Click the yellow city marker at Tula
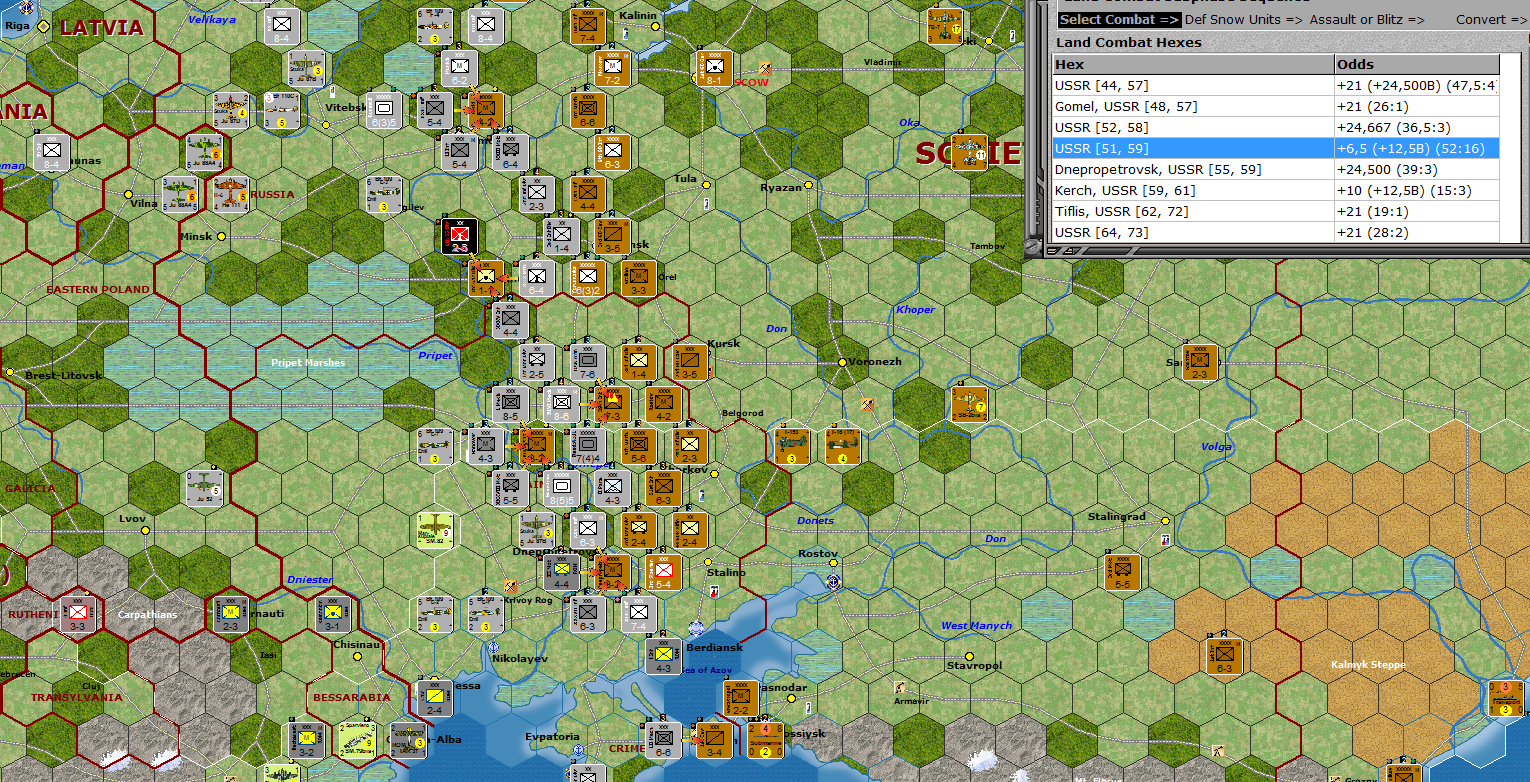The height and width of the screenshot is (782, 1530). point(707,184)
